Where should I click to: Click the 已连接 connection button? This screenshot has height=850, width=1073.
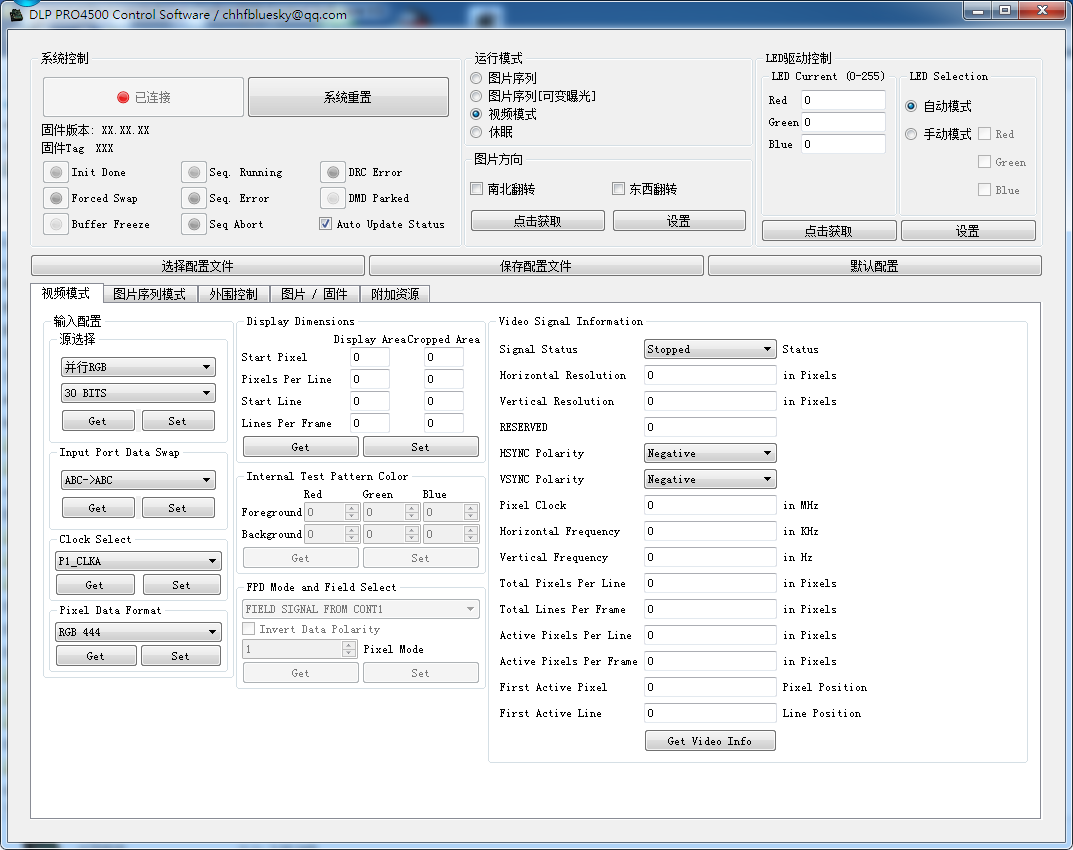pyautogui.click(x=144, y=97)
